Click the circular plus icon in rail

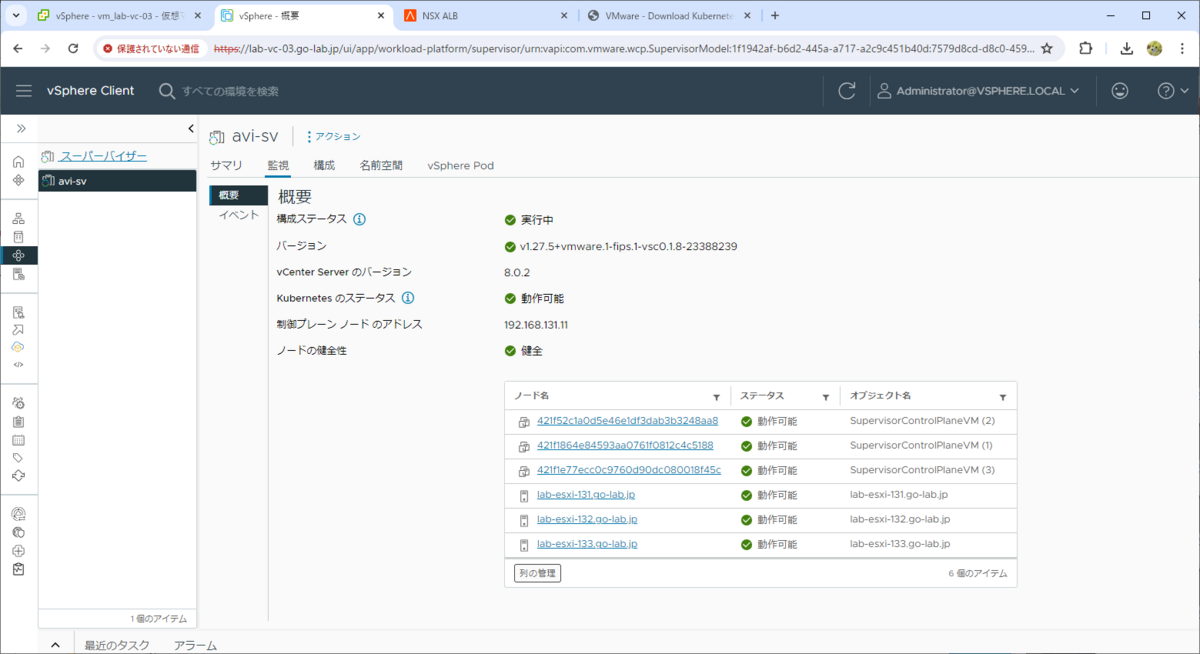18,551
